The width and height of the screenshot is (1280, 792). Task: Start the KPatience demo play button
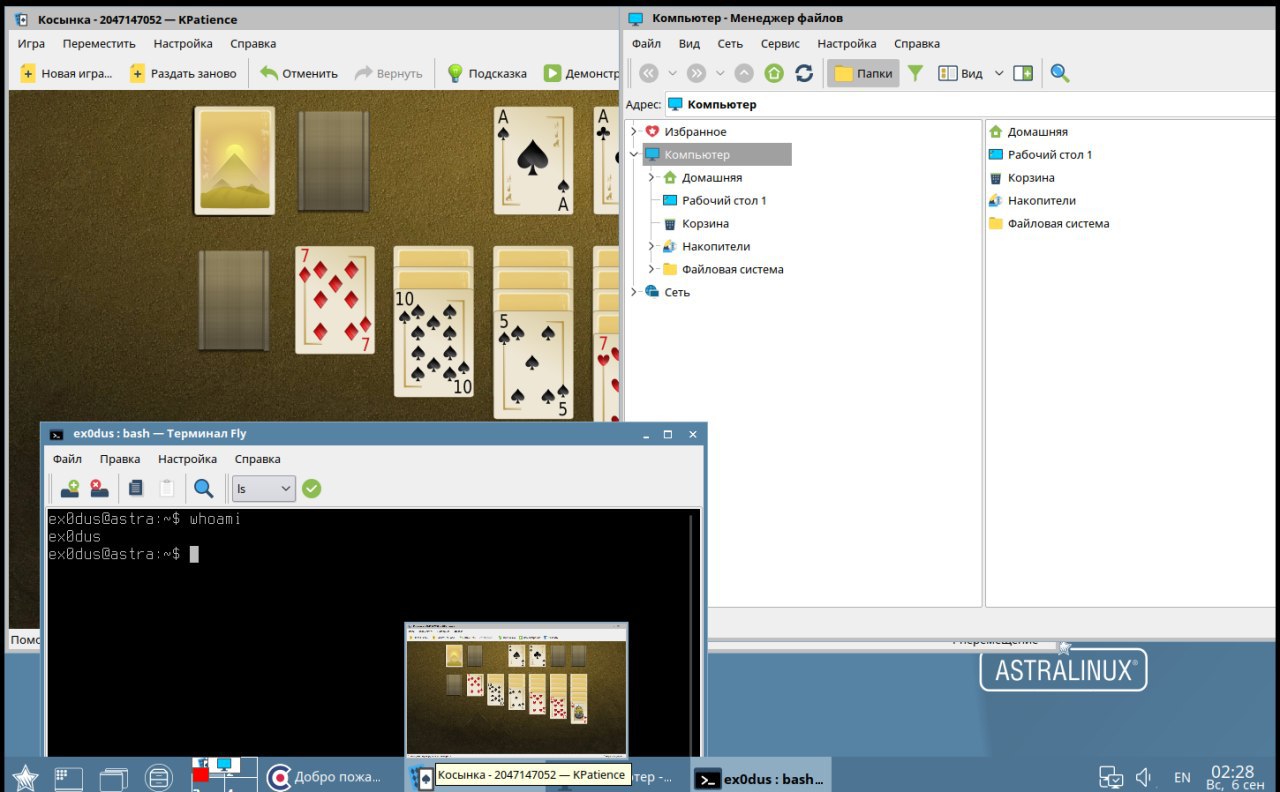click(581, 73)
